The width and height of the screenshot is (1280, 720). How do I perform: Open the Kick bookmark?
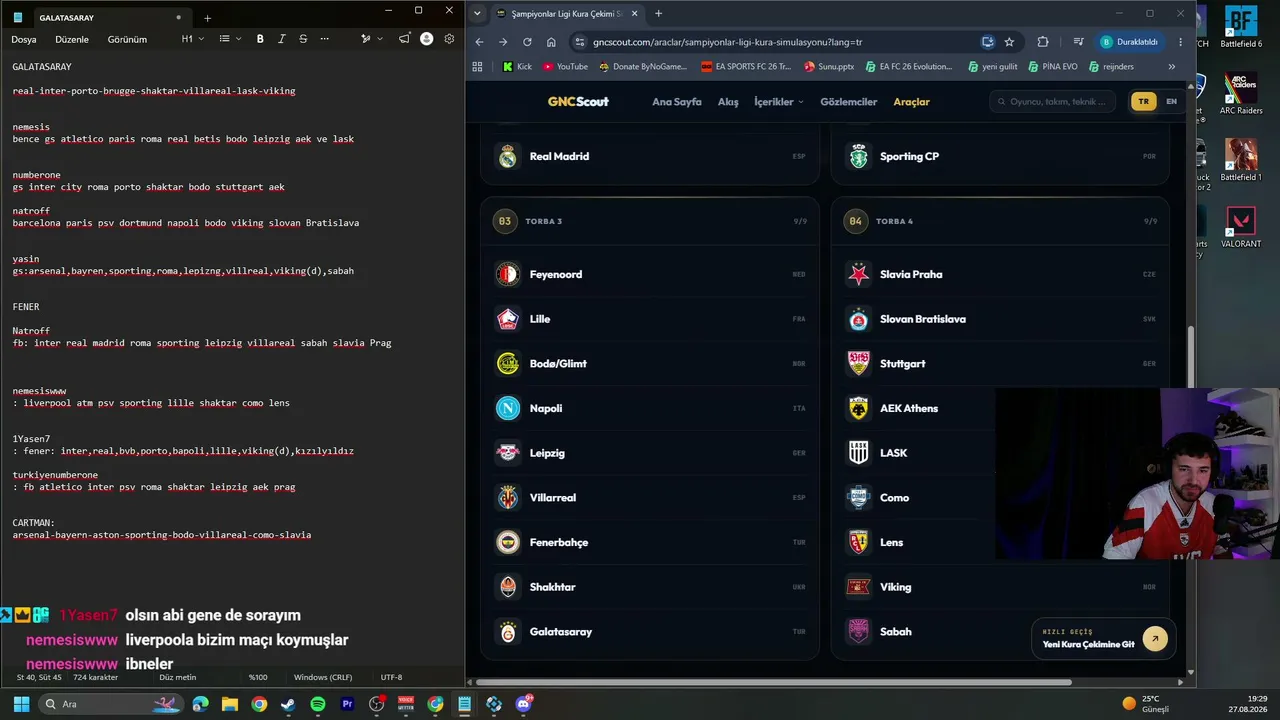click(x=517, y=67)
